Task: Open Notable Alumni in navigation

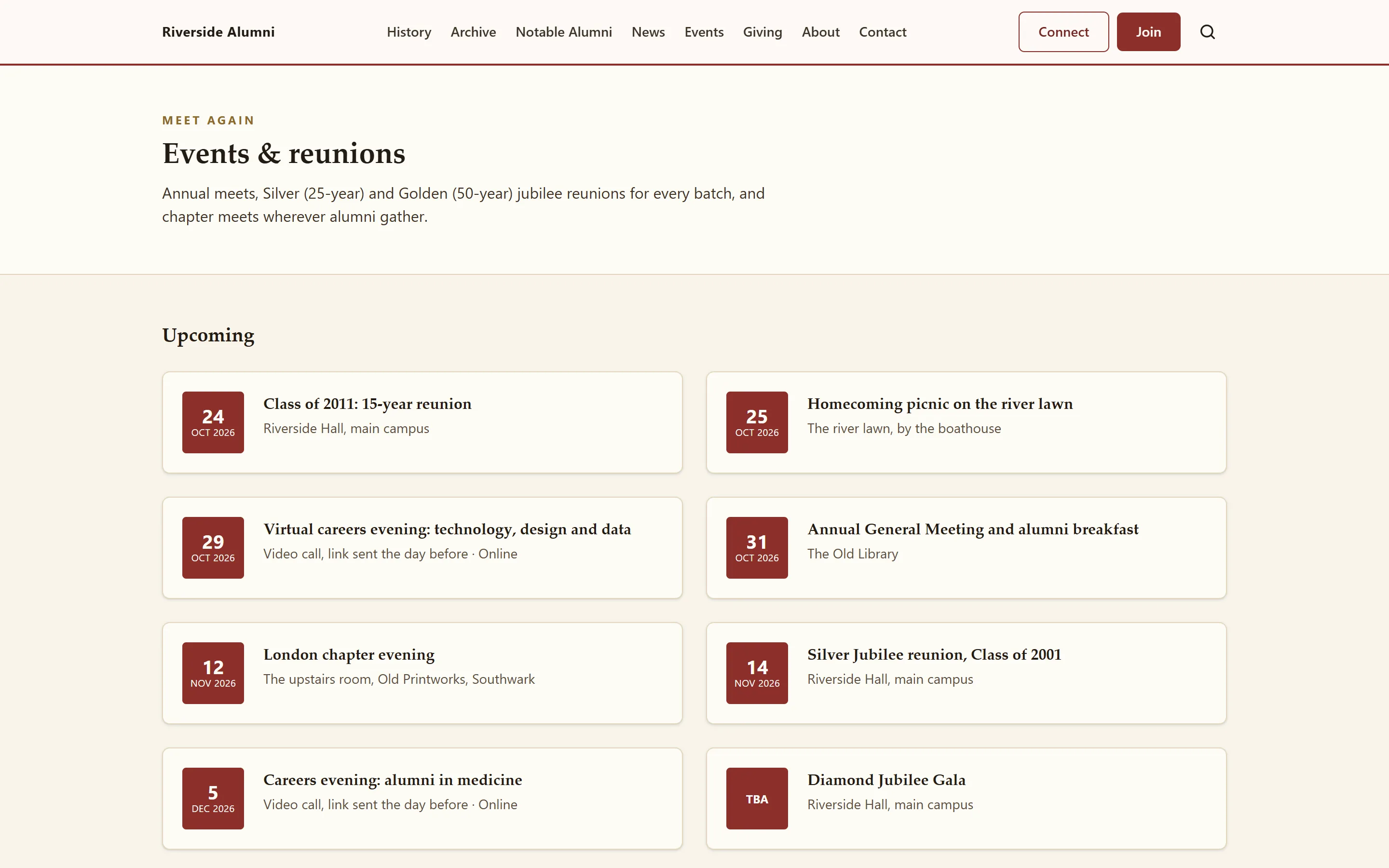Action: coord(564,32)
